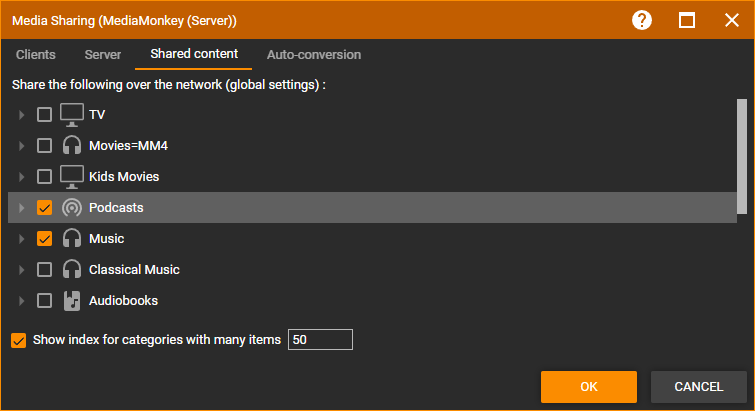
Task: Click the headphones icon next to Movies=MM4
Action: 72,146
